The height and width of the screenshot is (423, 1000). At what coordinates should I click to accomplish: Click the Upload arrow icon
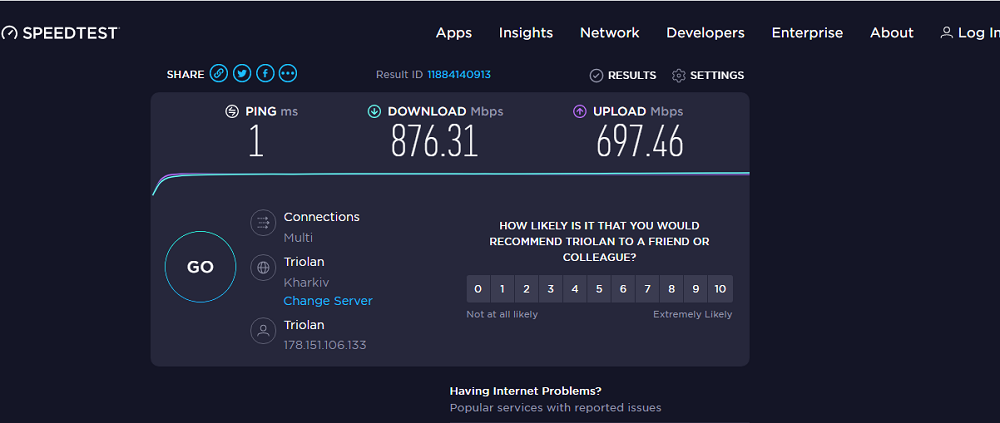pyautogui.click(x=580, y=112)
